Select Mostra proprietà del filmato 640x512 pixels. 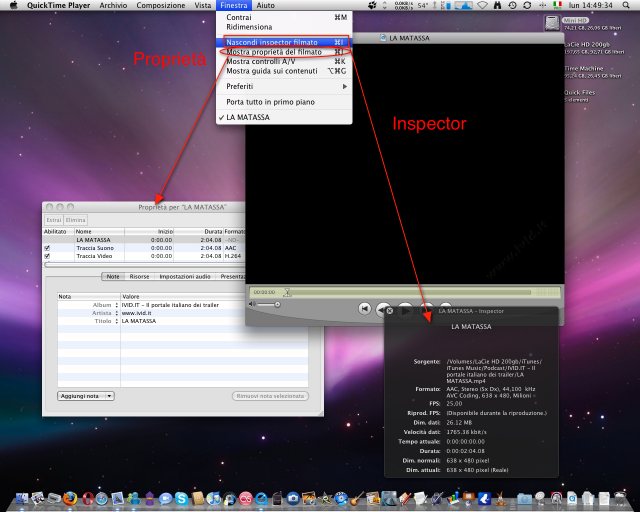tap(284, 52)
